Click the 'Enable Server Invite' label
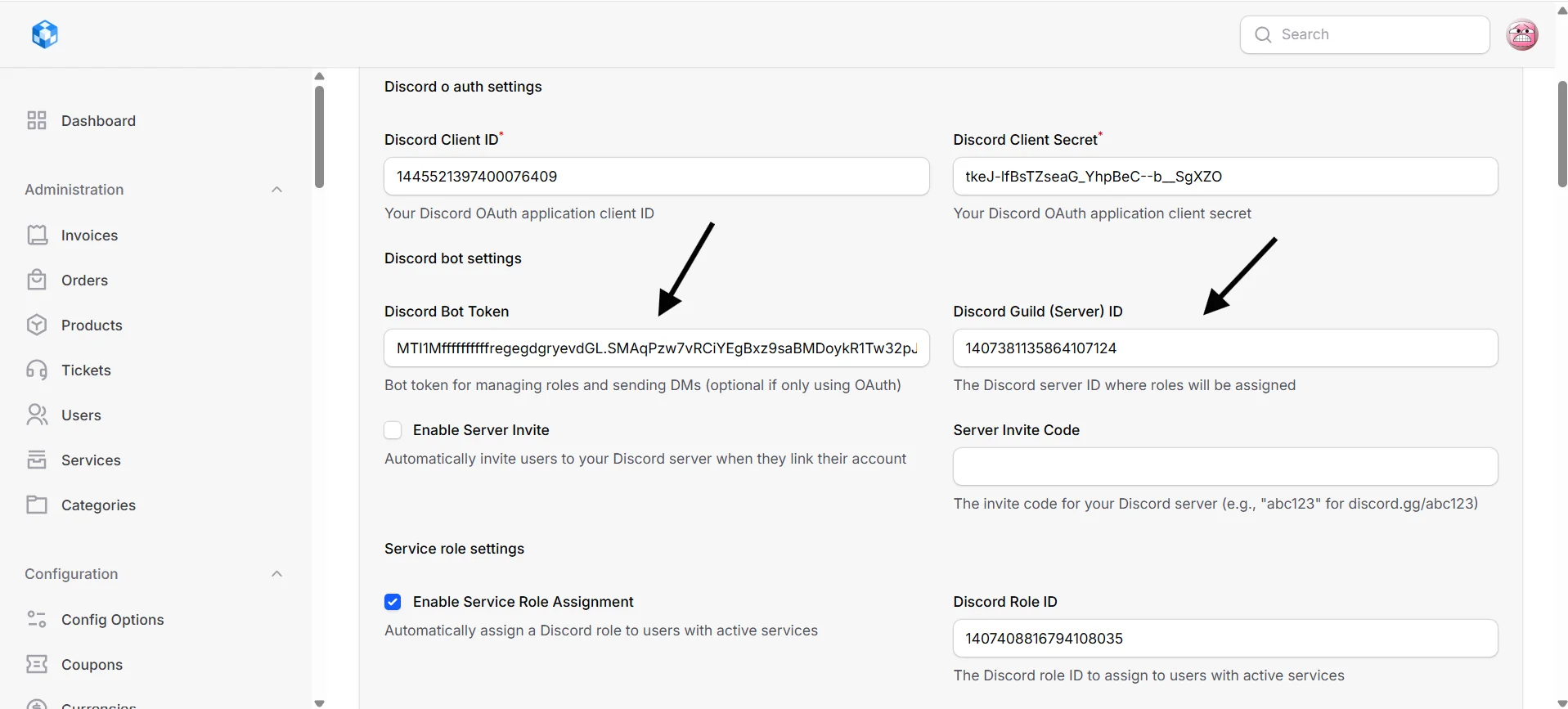Viewport: 1568px width, 709px height. click(481, 430)
